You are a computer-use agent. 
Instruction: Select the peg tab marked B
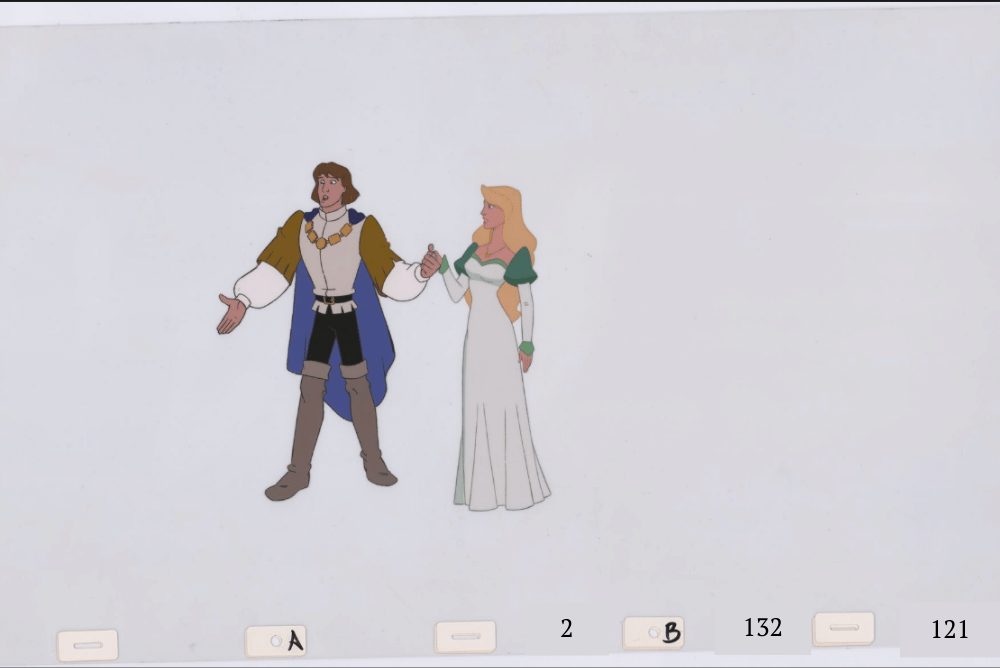point(653,633)
